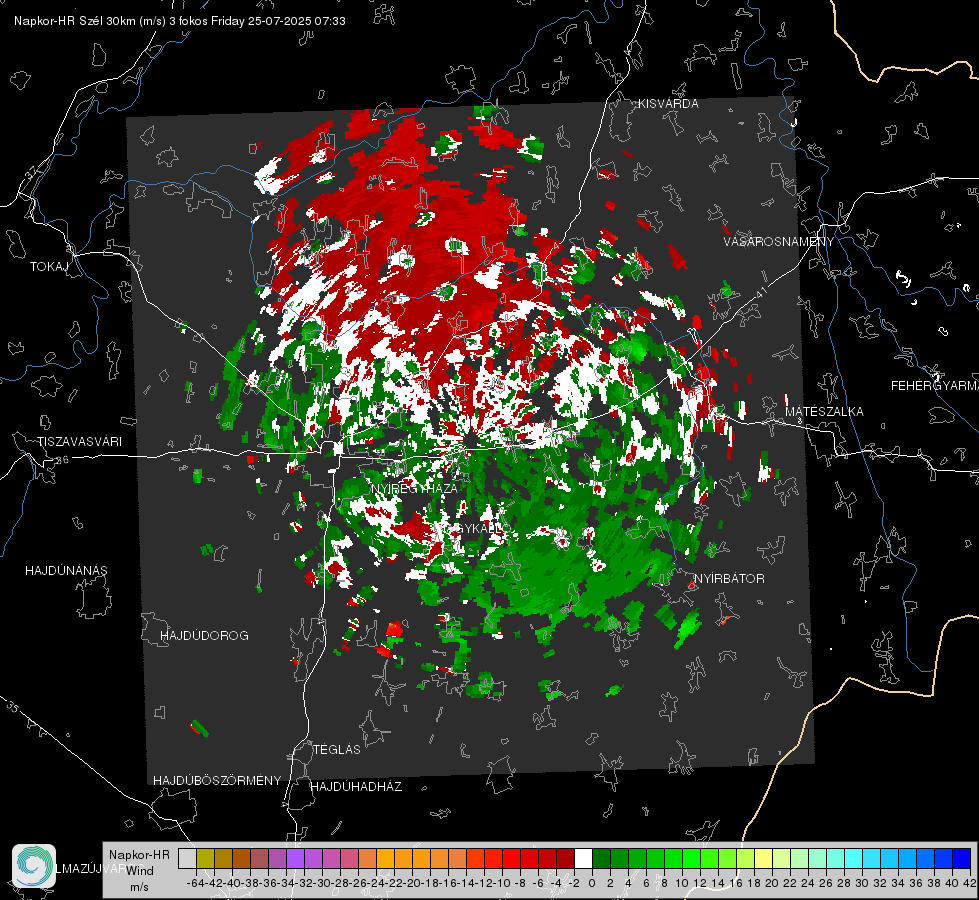Viewport: 979px width, 900px height.
Task: Click the VÁSÁROSNAMÉNY city label
Action: click(779, 242)
